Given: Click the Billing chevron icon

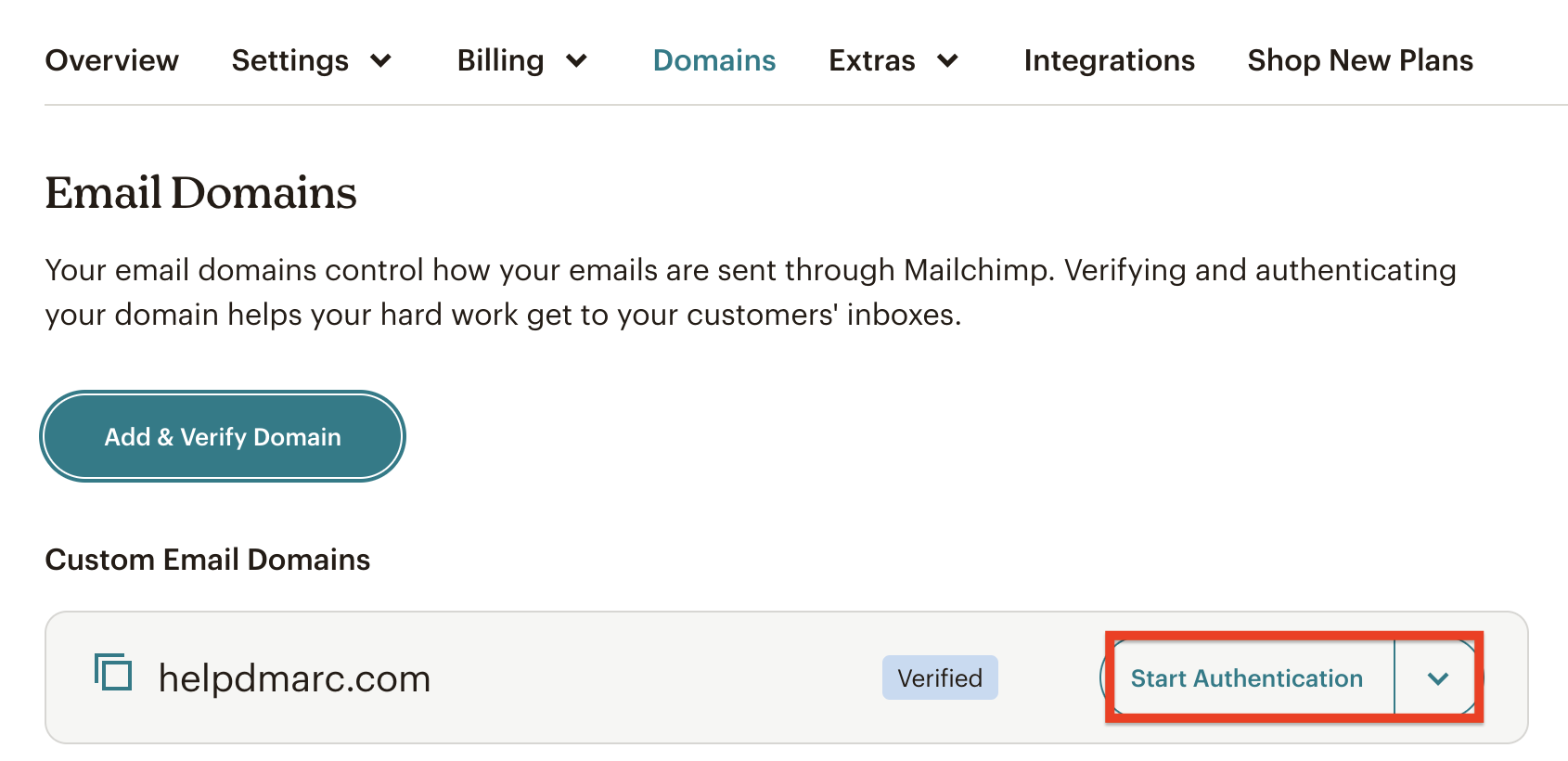Looking at the screenshot, I should click(577, 61).
